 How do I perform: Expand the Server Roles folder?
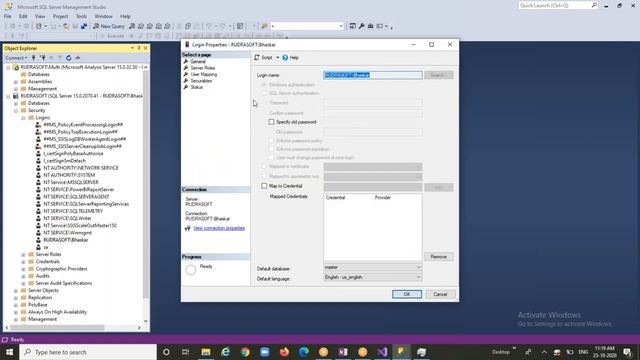pos(23,255)
